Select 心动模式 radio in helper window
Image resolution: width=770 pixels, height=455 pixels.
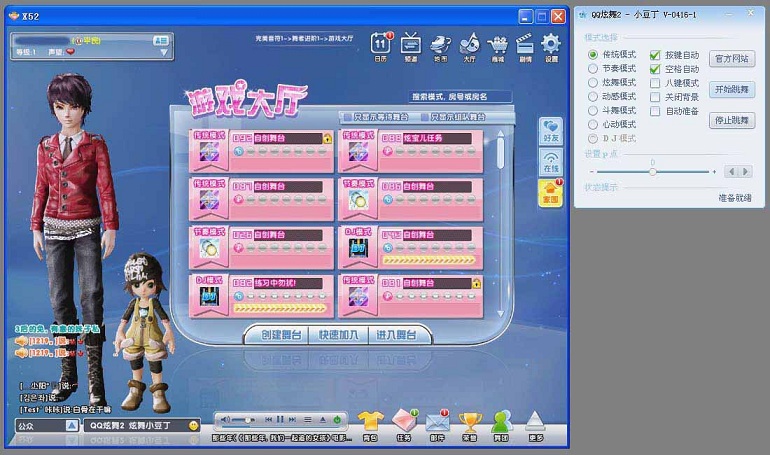(593, 124)
